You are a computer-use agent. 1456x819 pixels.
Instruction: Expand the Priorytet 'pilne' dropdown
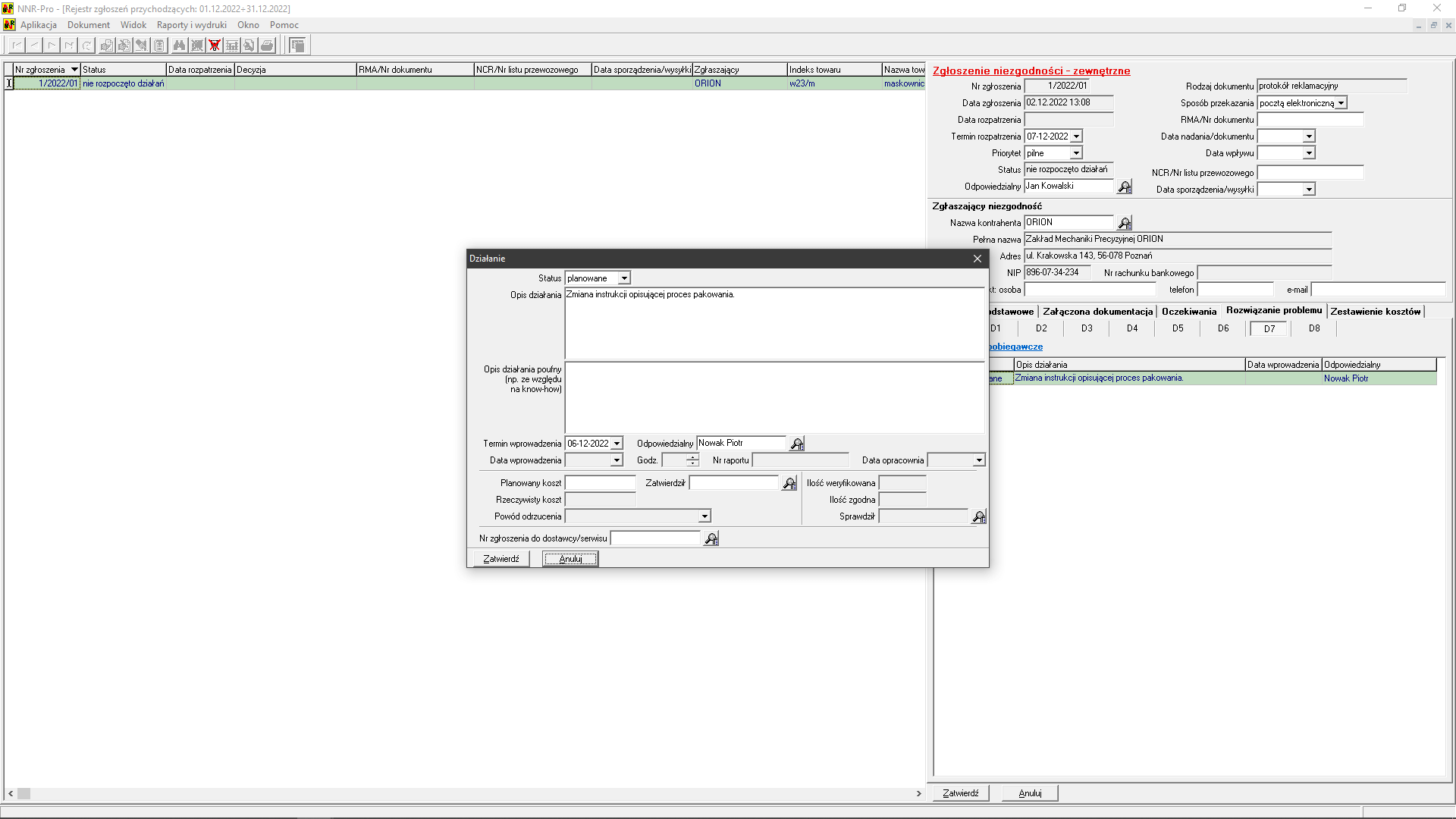(1075, 153)
